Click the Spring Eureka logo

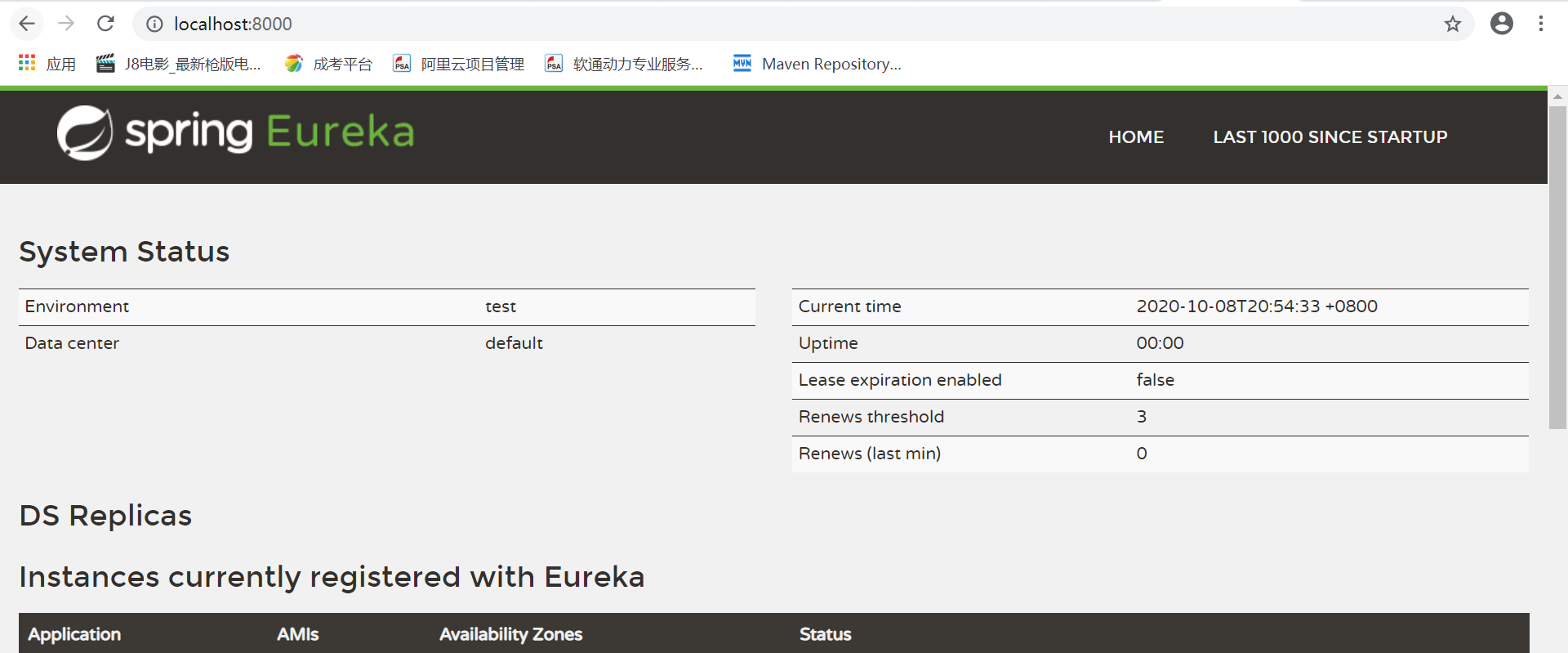[235, 132]
